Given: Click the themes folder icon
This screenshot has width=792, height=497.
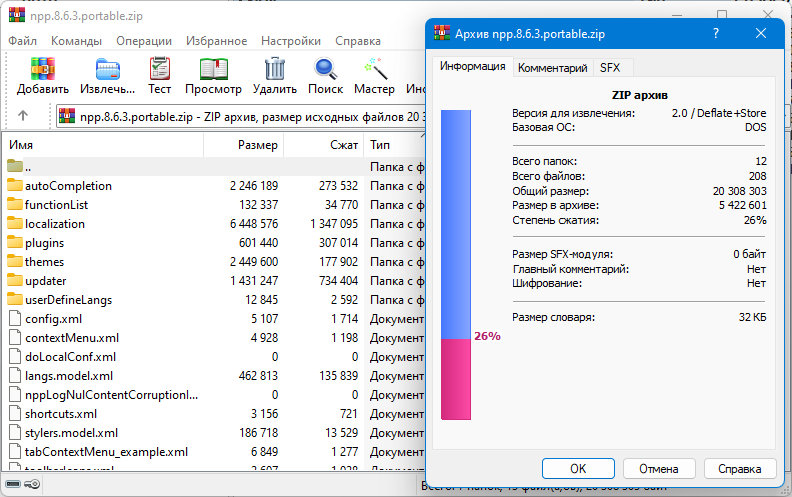Looking at the screenshot, I should click(x=15, y=262).
